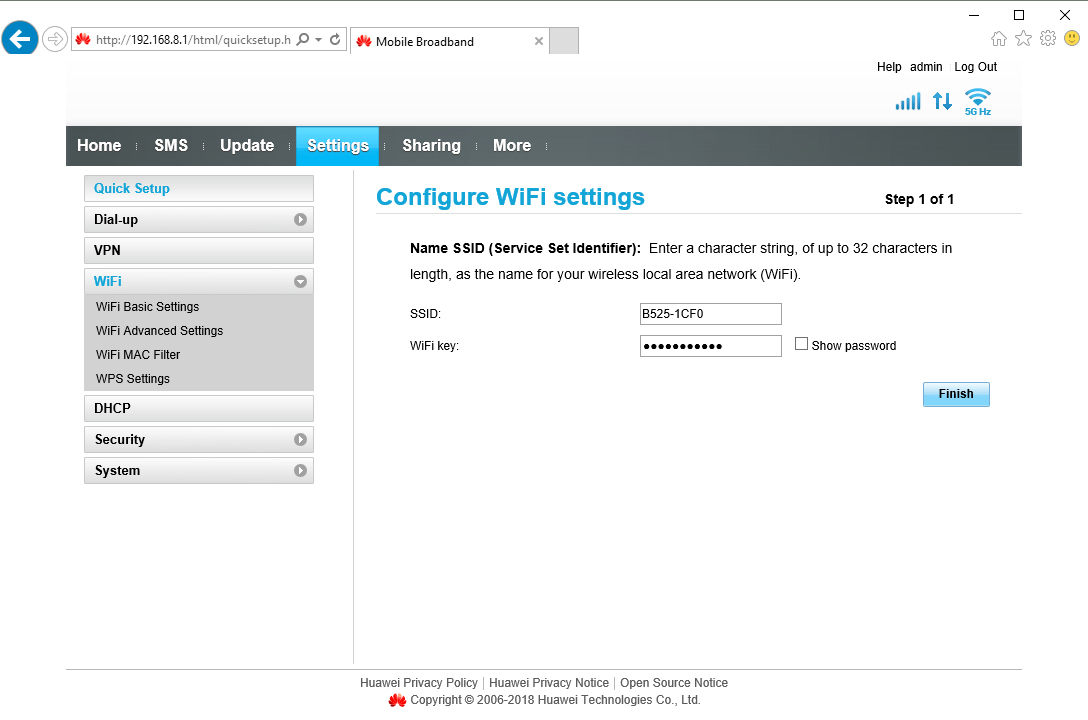Click the browser back arrow
The height and width of the screenshot is (720, 1088).
click(x=19, y=38)
